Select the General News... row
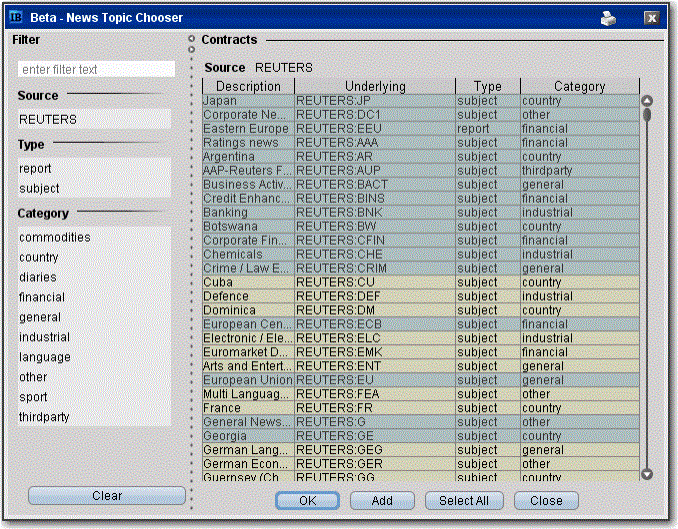Screen dimensions: 678x529 coord(421,422)
